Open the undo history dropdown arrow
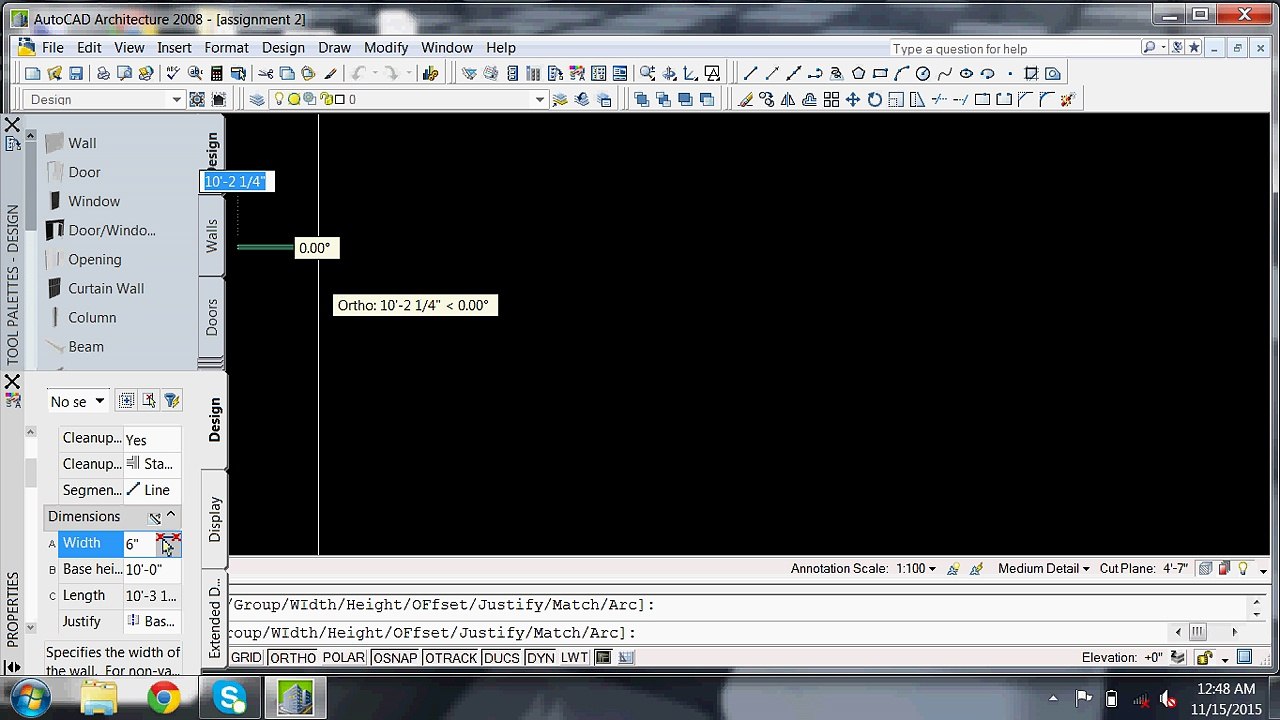This screenshot has width=1280, height=720. click(374, 73)
